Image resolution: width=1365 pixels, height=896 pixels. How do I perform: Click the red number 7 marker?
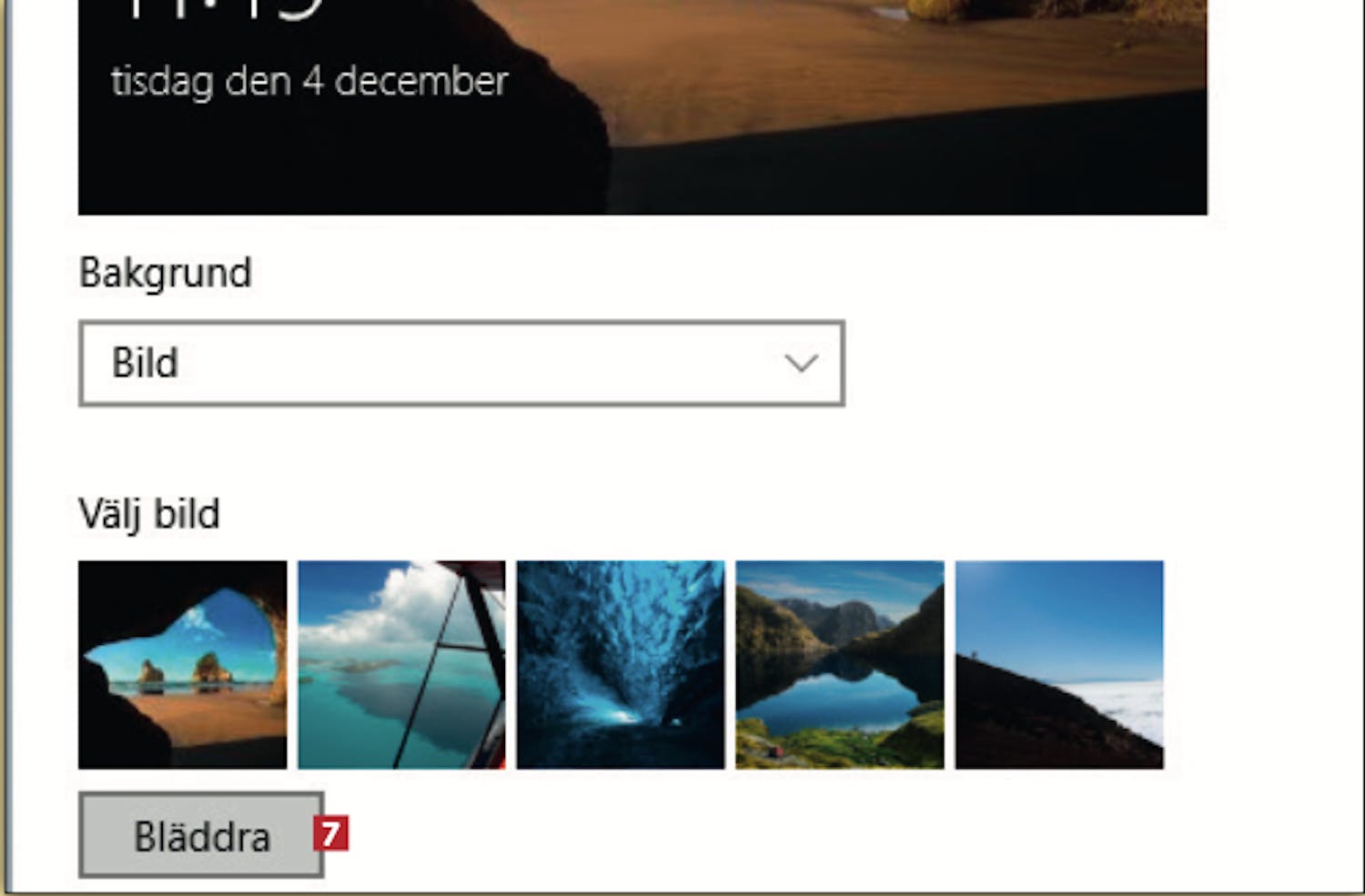[x=331, y=833]
